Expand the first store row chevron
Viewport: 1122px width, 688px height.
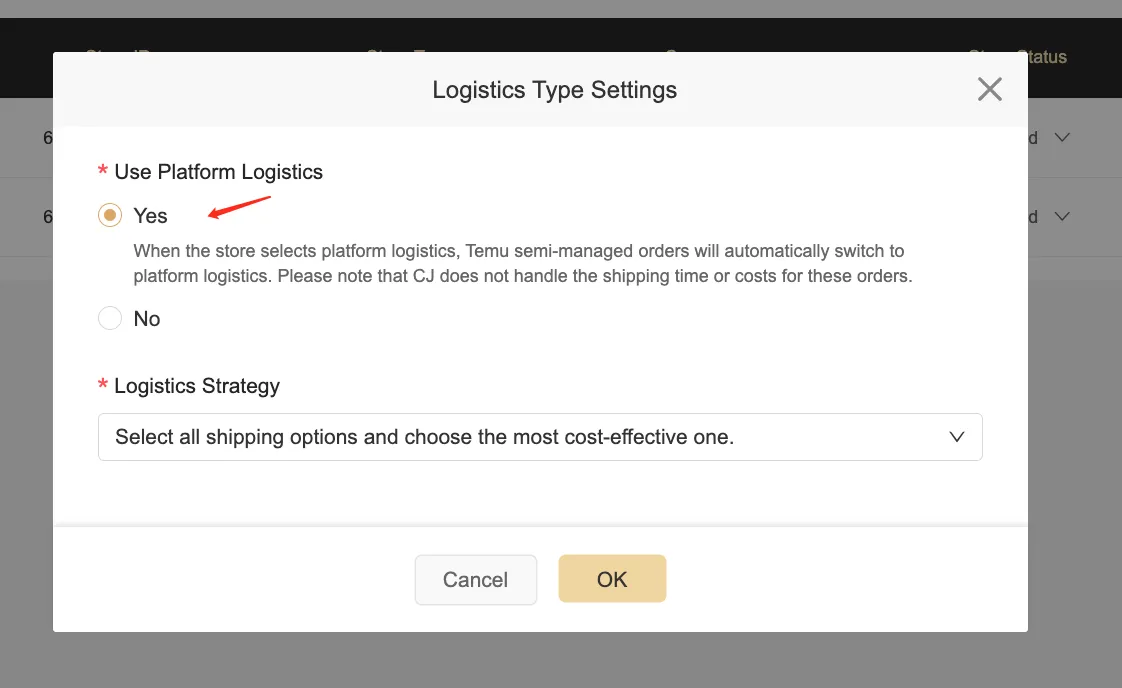coord(1062,137)
